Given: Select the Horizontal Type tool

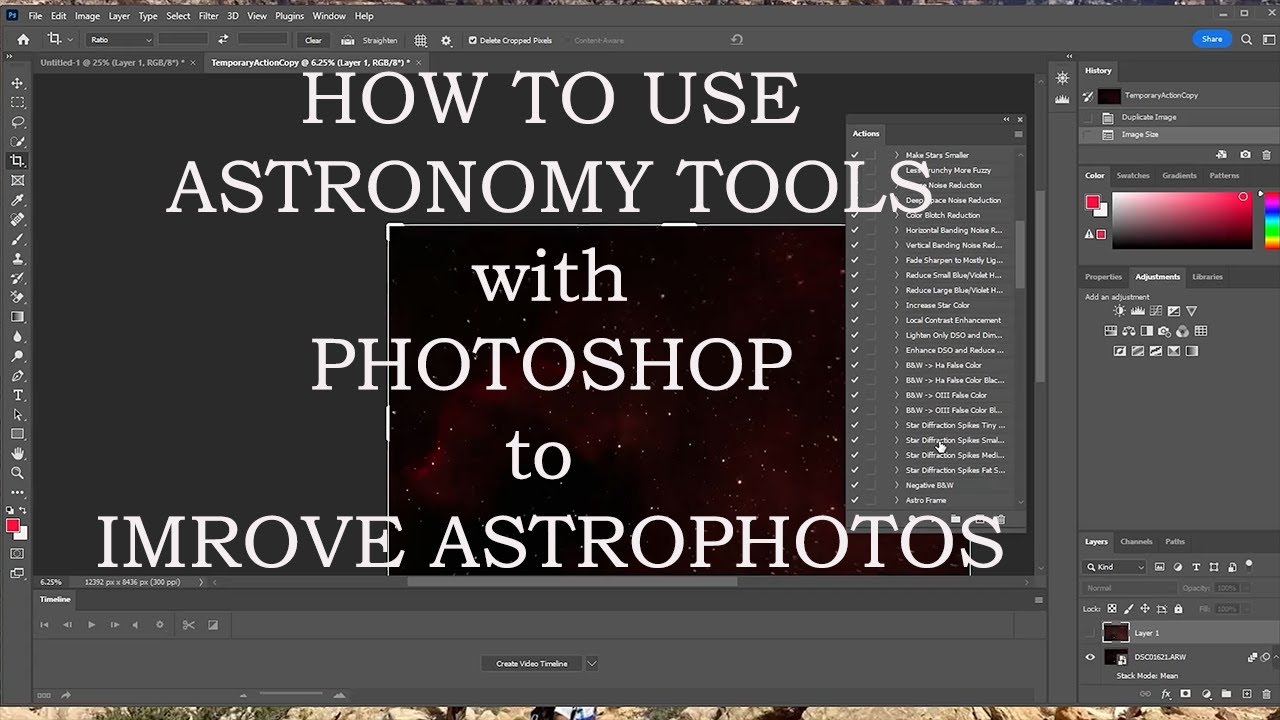Looking at the screenshot, I should (17, 395).
